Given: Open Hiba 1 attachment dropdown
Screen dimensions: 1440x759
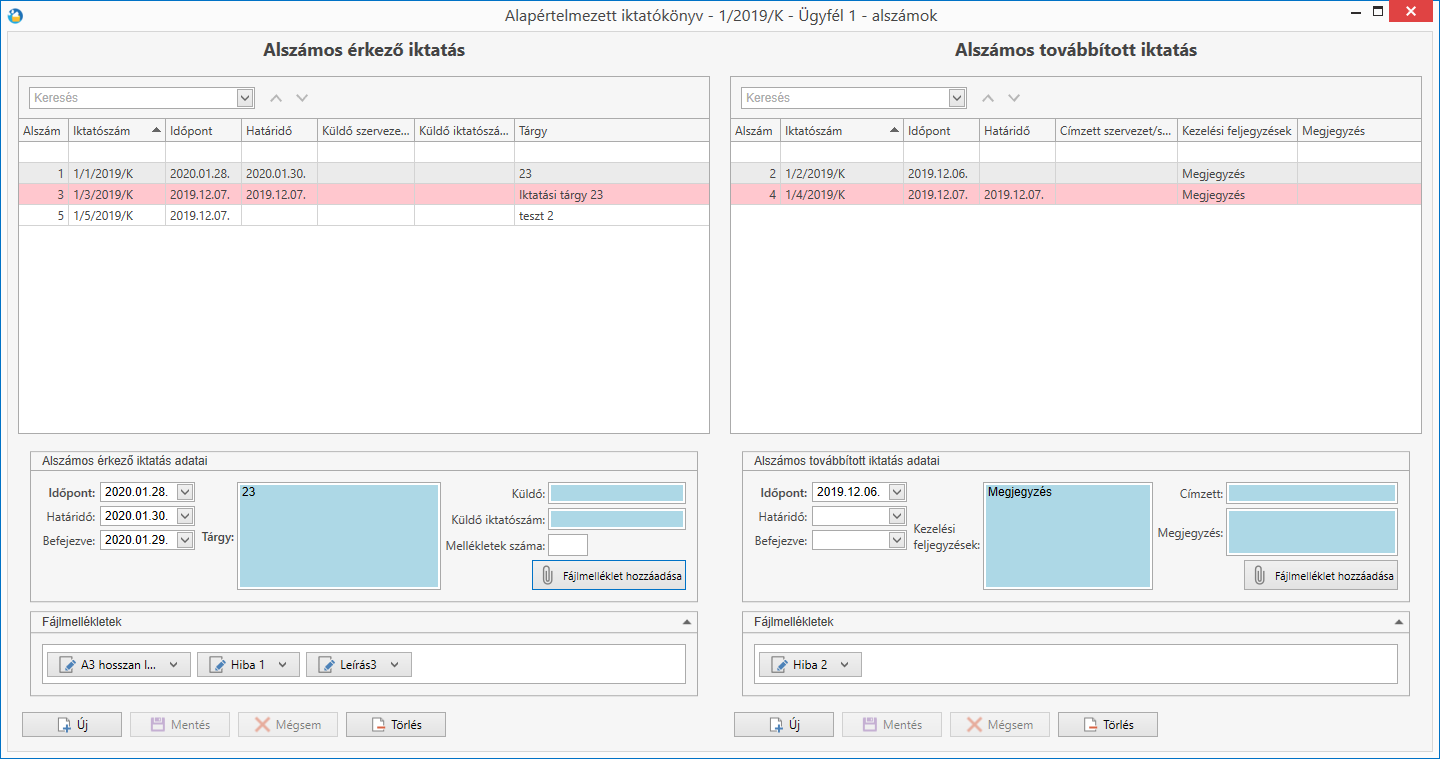Looking at the screenshot, I should 283,665.
